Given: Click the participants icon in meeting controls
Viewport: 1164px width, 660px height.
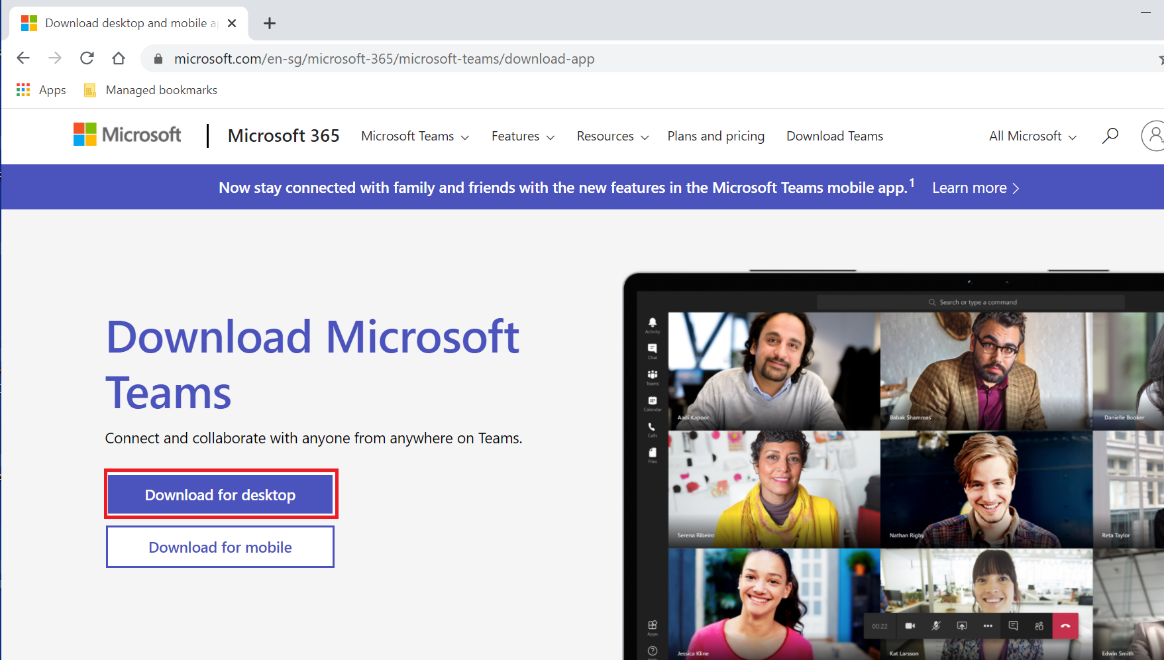Looking at the screenshot, I should click(1039, 626).
